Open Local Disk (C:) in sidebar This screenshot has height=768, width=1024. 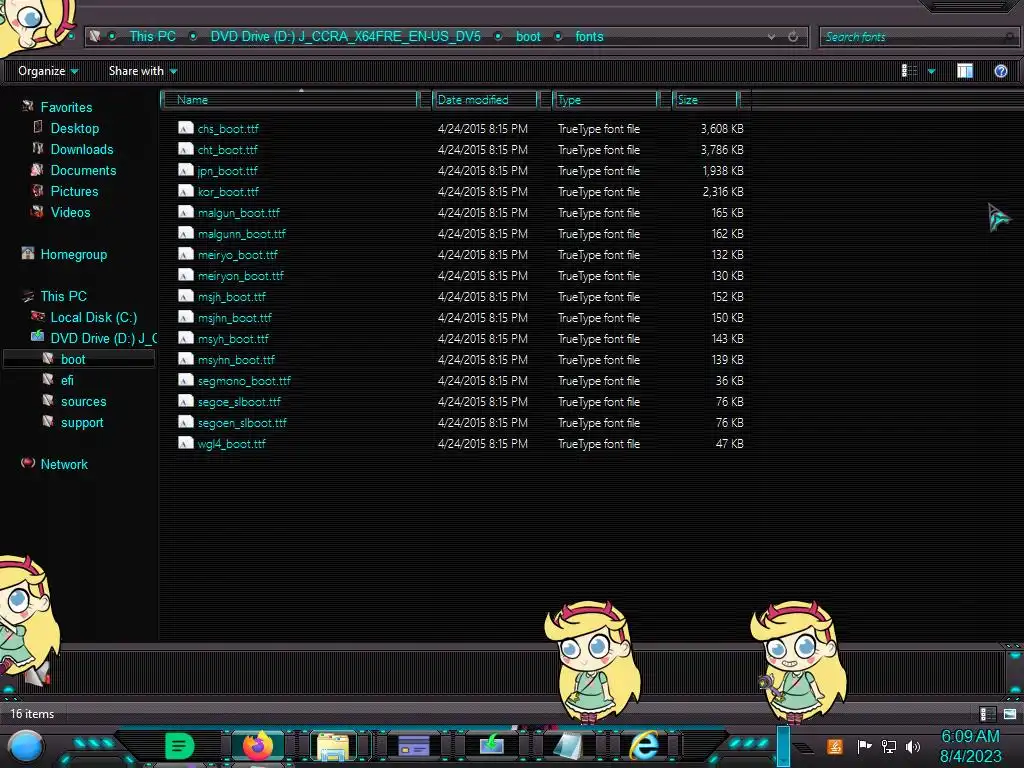(x=93, y=317)
